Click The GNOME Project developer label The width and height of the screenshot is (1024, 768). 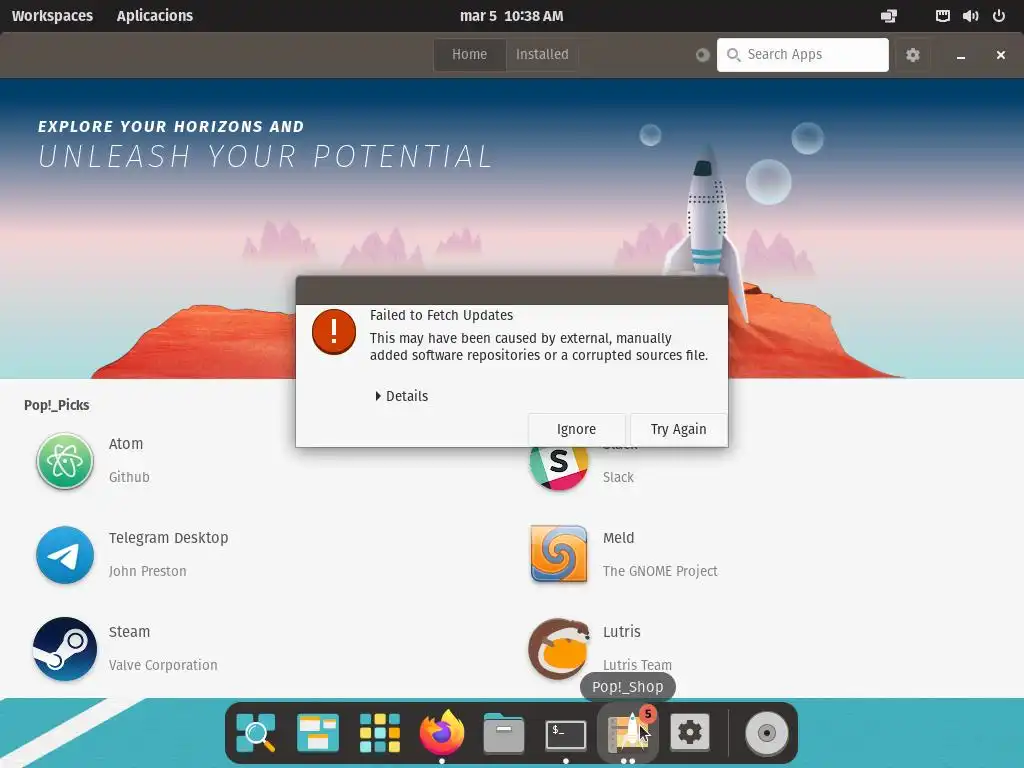(660, 571)
